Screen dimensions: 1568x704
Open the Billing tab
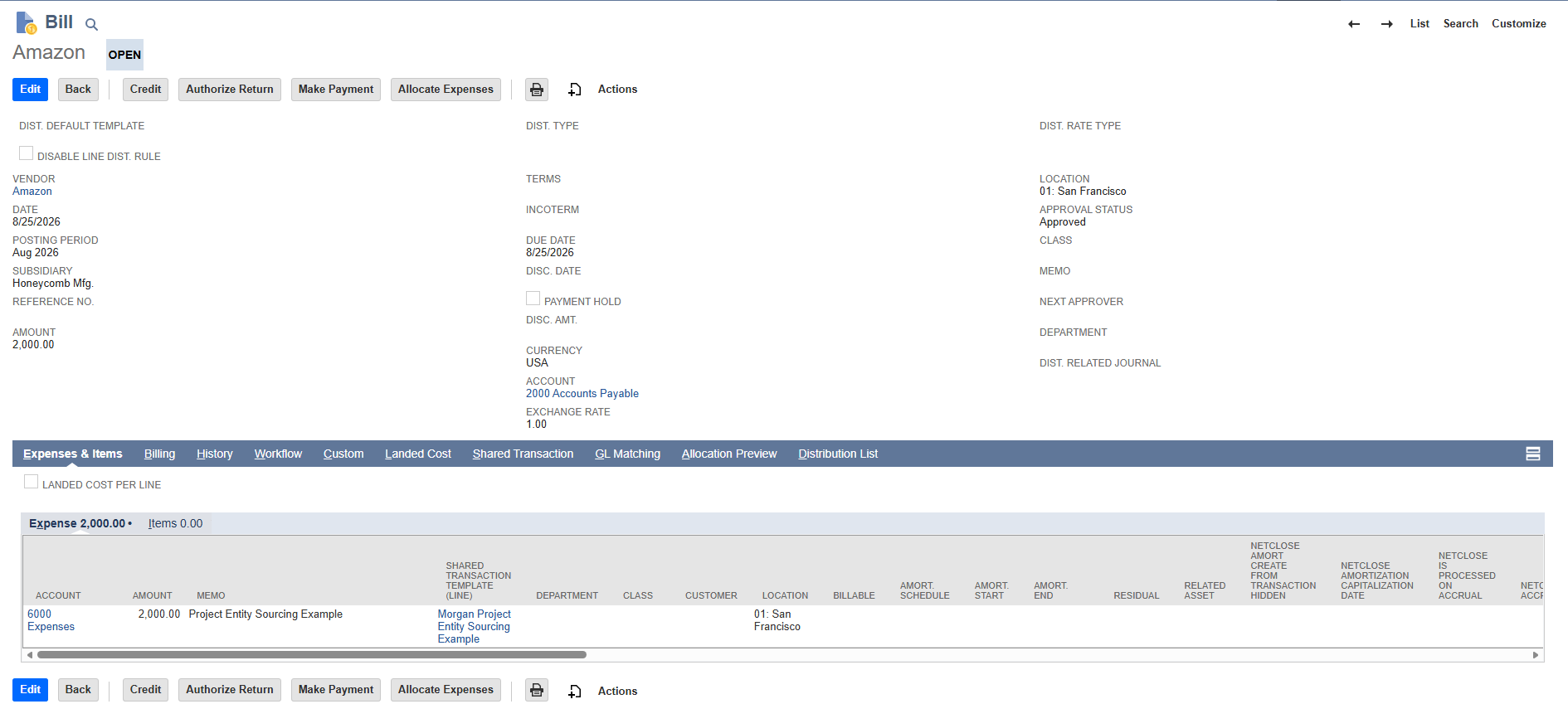point(159,454)
